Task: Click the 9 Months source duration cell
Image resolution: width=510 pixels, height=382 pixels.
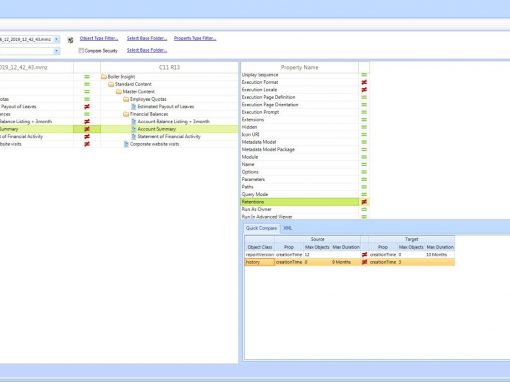Action: [x=346, y=262]
